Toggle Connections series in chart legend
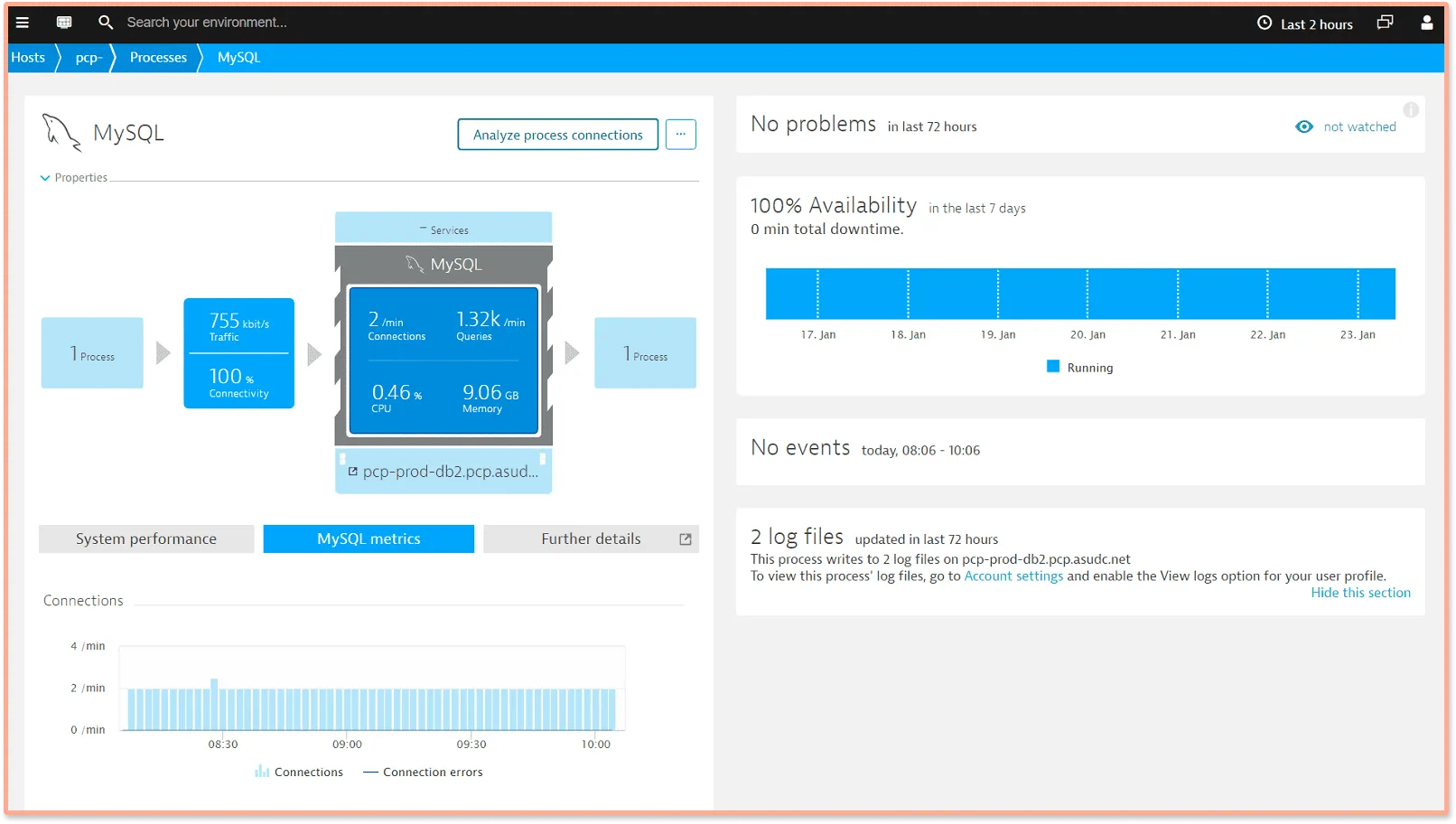 click(299, 772)
